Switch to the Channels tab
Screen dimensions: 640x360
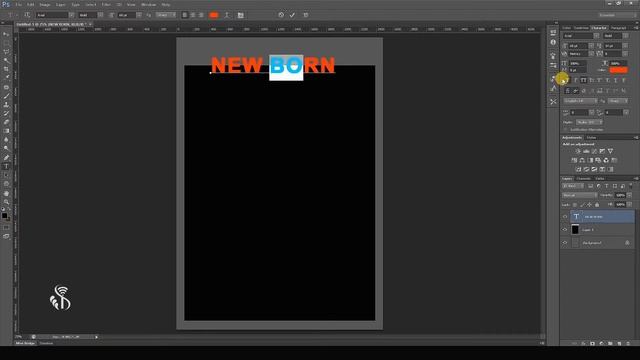pyautogui.click(x=584, y=179)
